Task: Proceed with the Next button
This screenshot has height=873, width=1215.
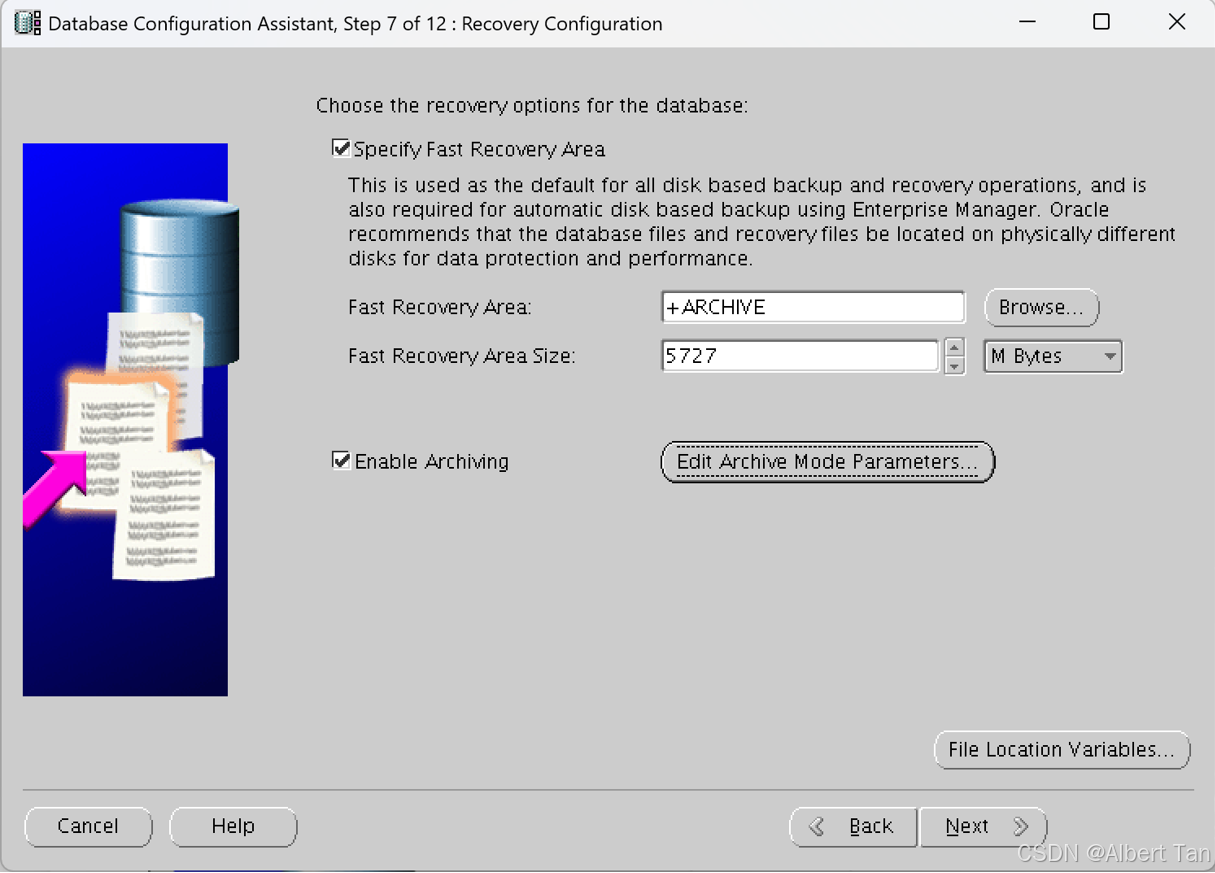Action: coord(983,826)
